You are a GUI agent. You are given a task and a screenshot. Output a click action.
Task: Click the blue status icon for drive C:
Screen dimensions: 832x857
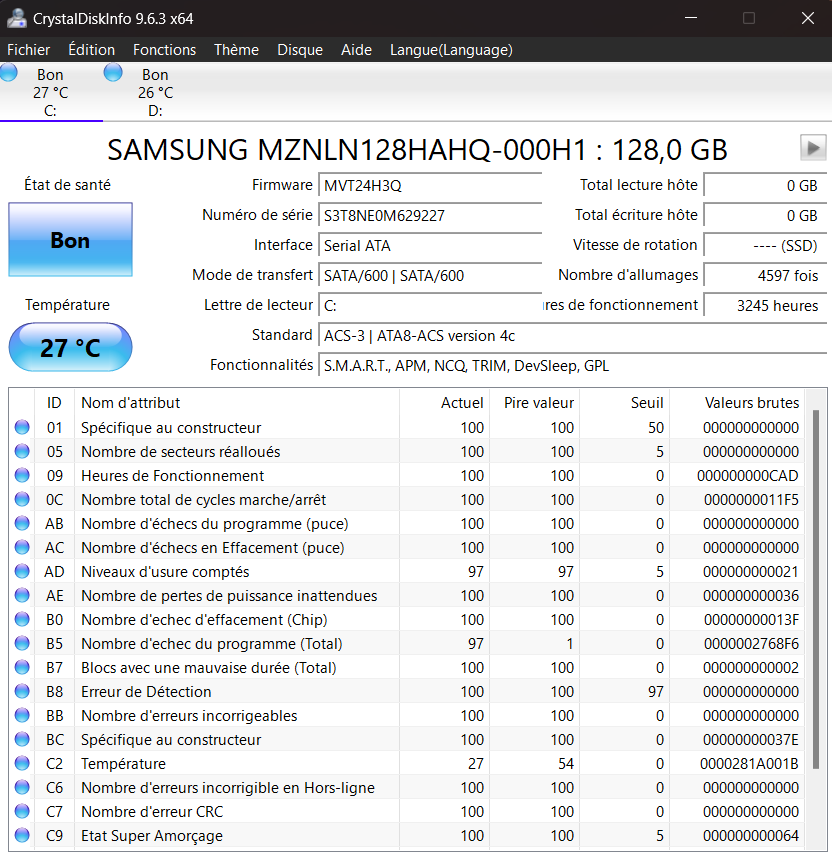click(9, 72)
